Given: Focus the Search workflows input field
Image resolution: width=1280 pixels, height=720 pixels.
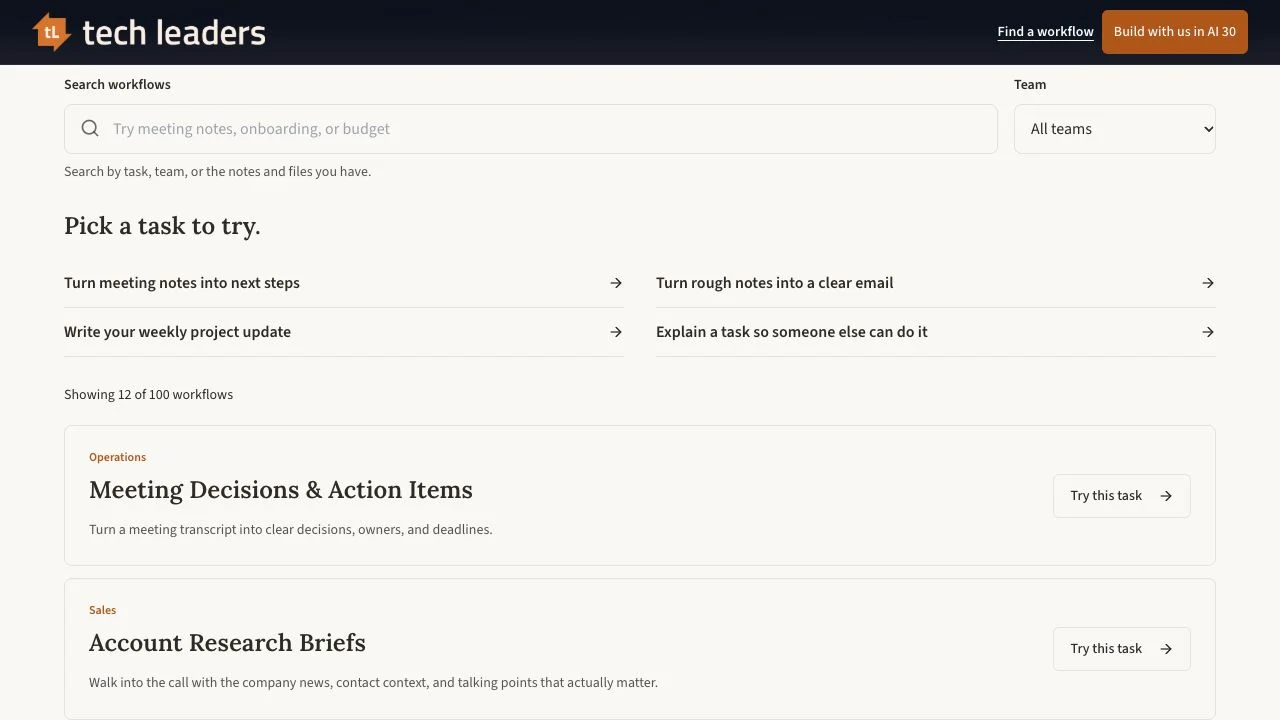Looking at the screenshot, I should pyautogui.click(x=531, y=129).
